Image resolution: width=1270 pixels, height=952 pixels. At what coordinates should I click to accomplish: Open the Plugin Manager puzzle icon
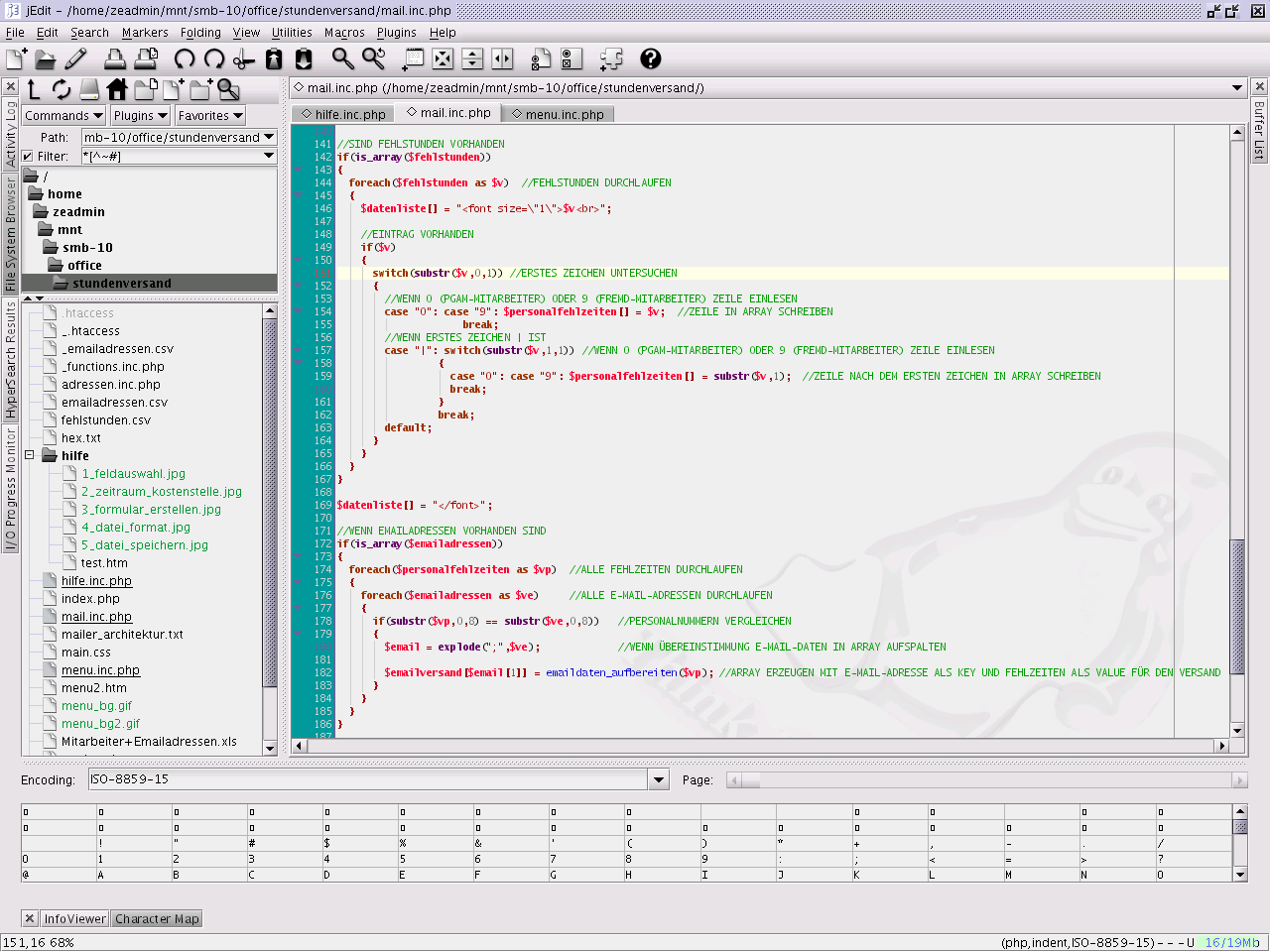click(x=611, y=59)
